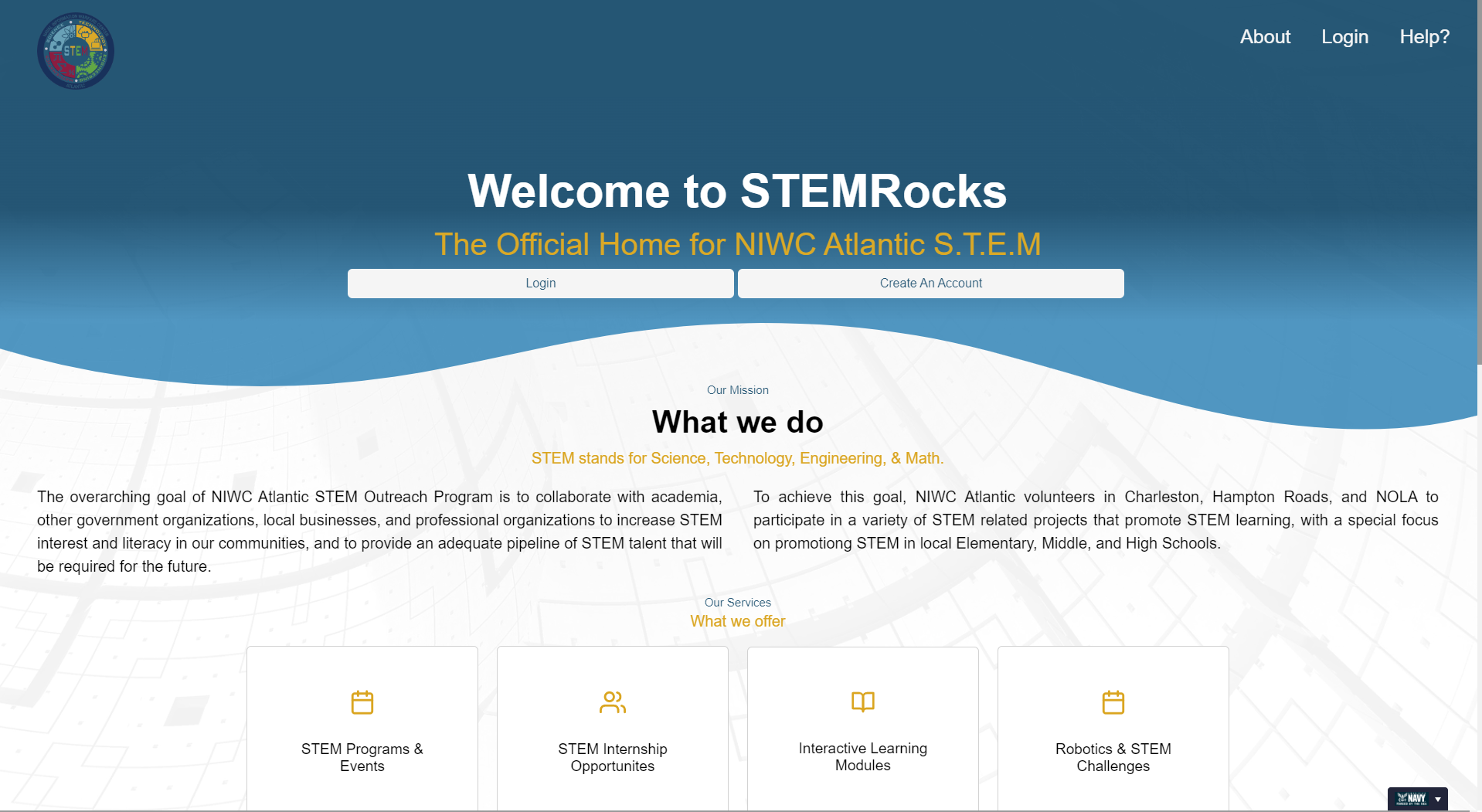Click the Navy logo badge
1482x812 pixels.
coord(1411,799)
